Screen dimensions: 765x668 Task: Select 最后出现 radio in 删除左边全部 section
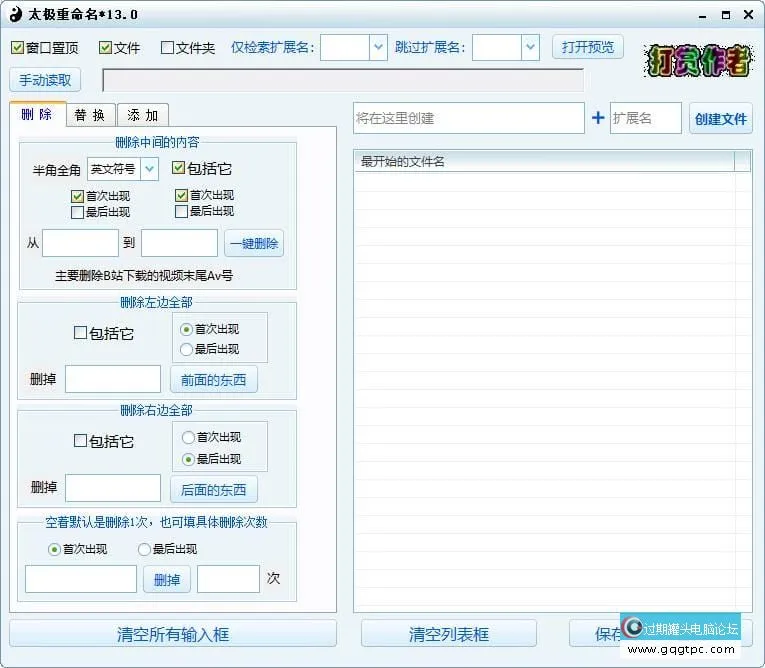(x=186, y=349)
